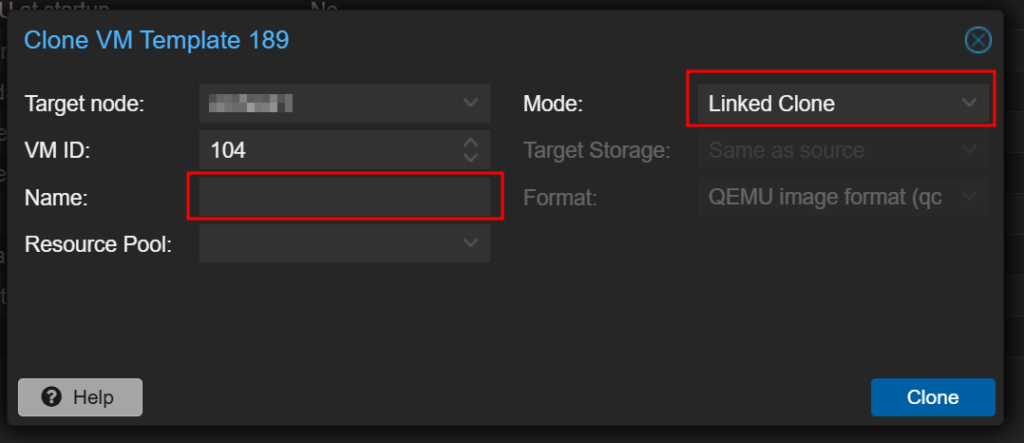Close the Clone VM Template dialog
Screen dimensions: 1024x443
click(978, 41)
